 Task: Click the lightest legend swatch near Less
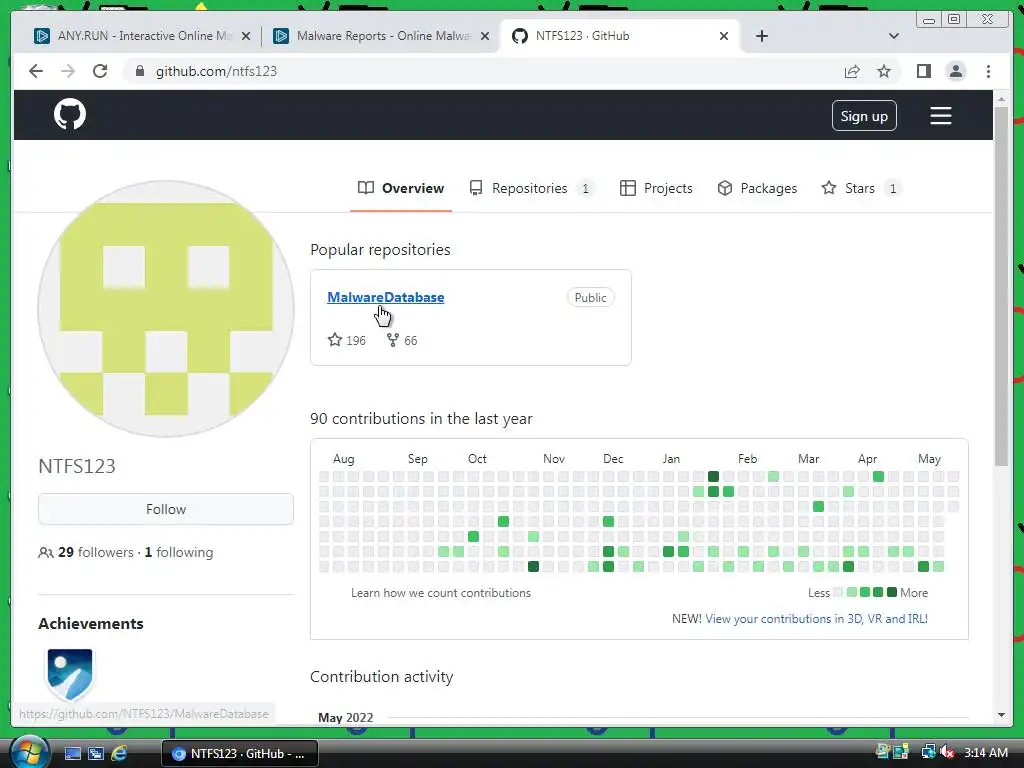[838, 592]
